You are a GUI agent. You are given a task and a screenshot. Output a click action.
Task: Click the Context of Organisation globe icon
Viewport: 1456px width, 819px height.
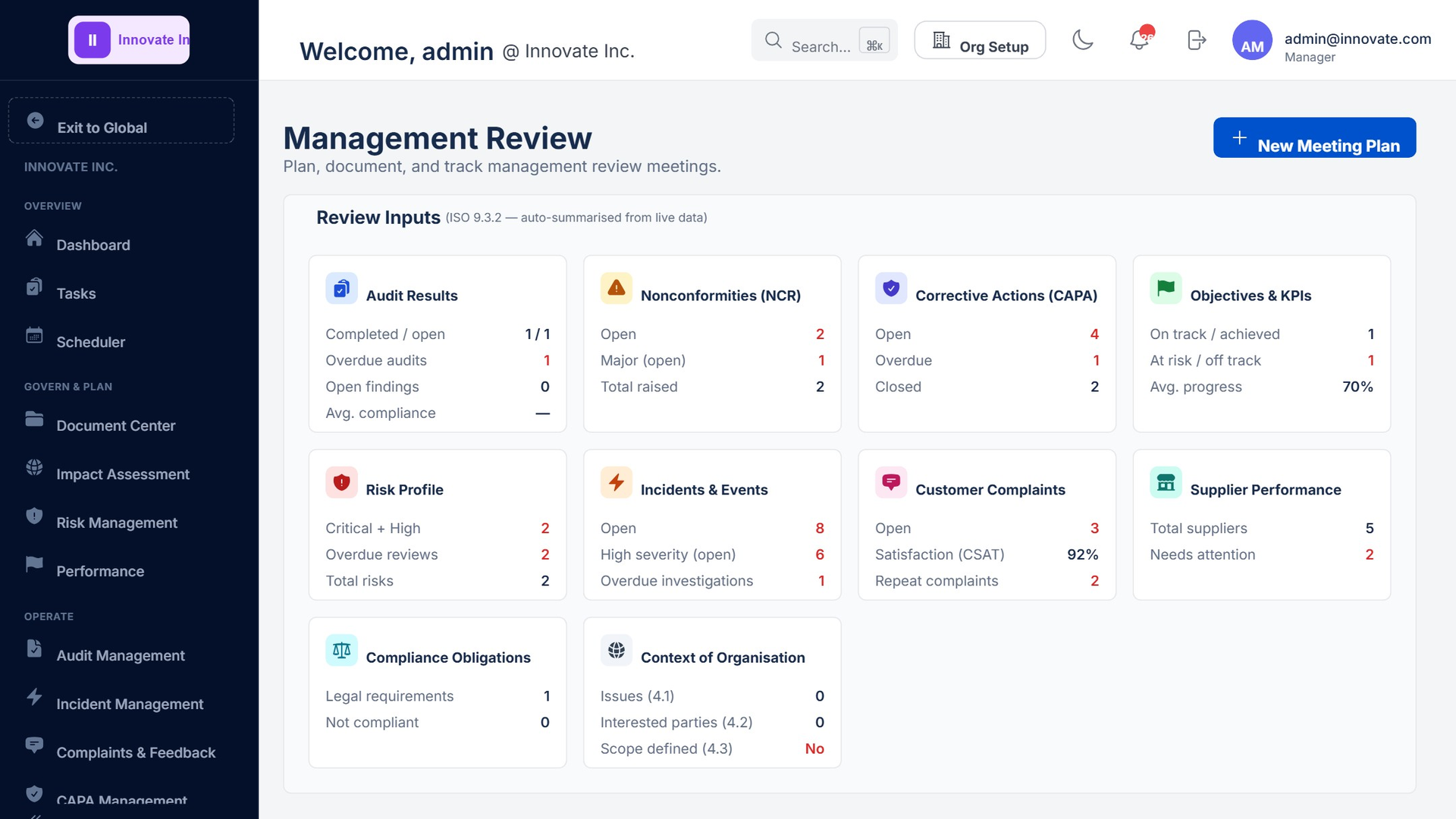coord(617,650)
